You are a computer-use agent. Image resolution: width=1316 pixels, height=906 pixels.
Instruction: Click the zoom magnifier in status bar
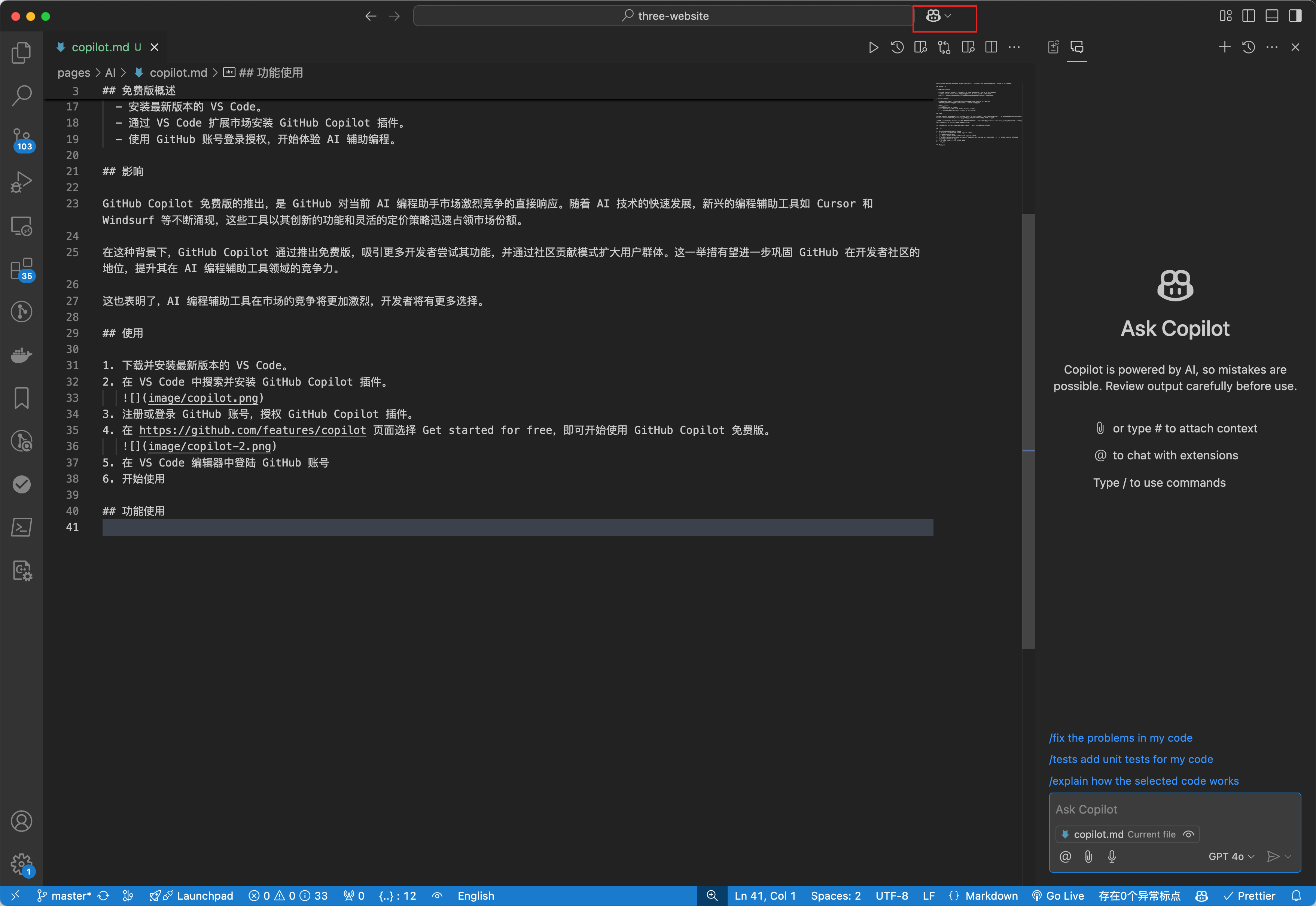712,896
